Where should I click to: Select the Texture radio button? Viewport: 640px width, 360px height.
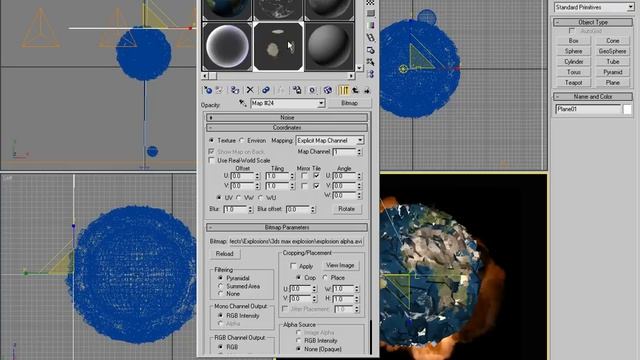click(211, 140)
